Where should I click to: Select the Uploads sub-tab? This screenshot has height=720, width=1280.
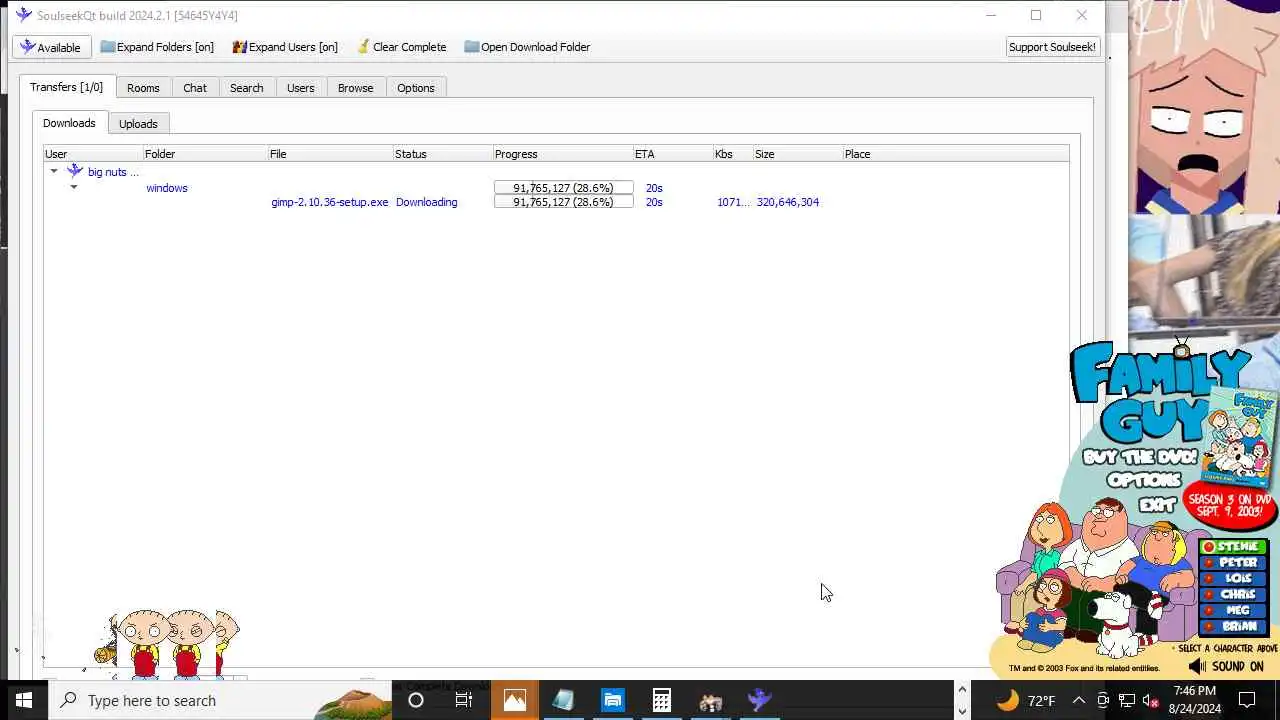138,124
